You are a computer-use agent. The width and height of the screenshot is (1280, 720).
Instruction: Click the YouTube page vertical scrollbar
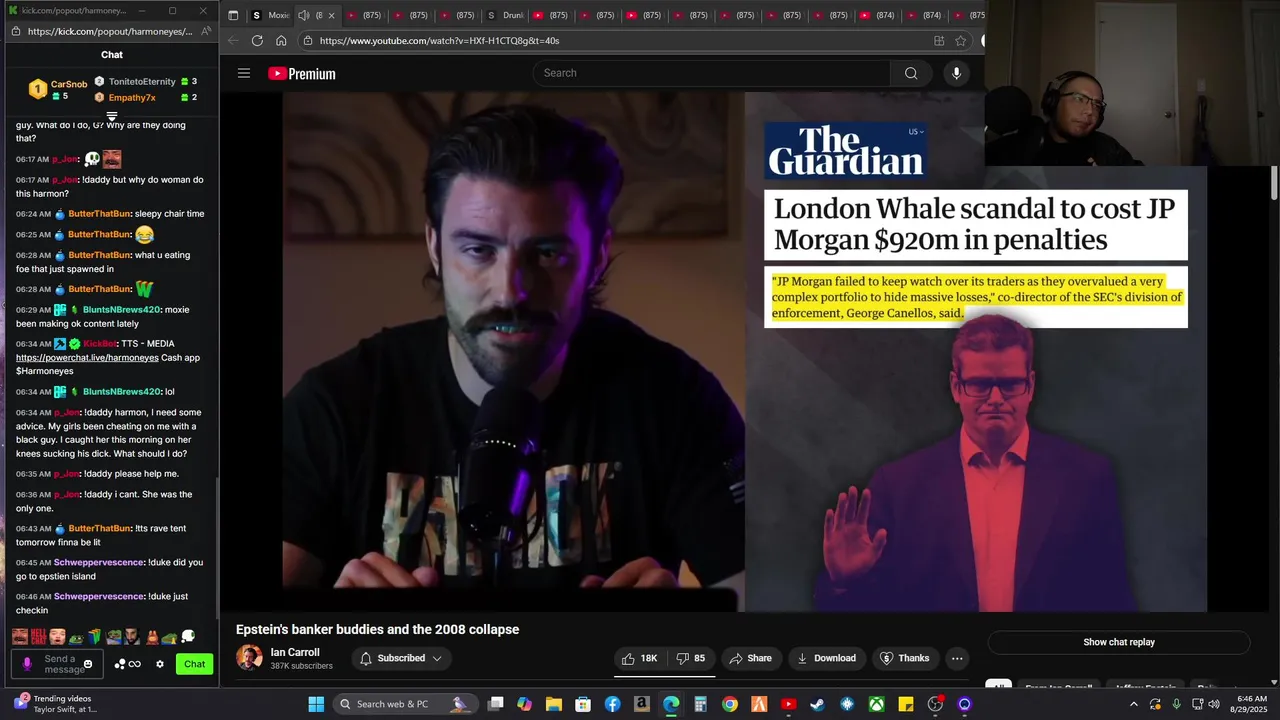point(1274,182)
